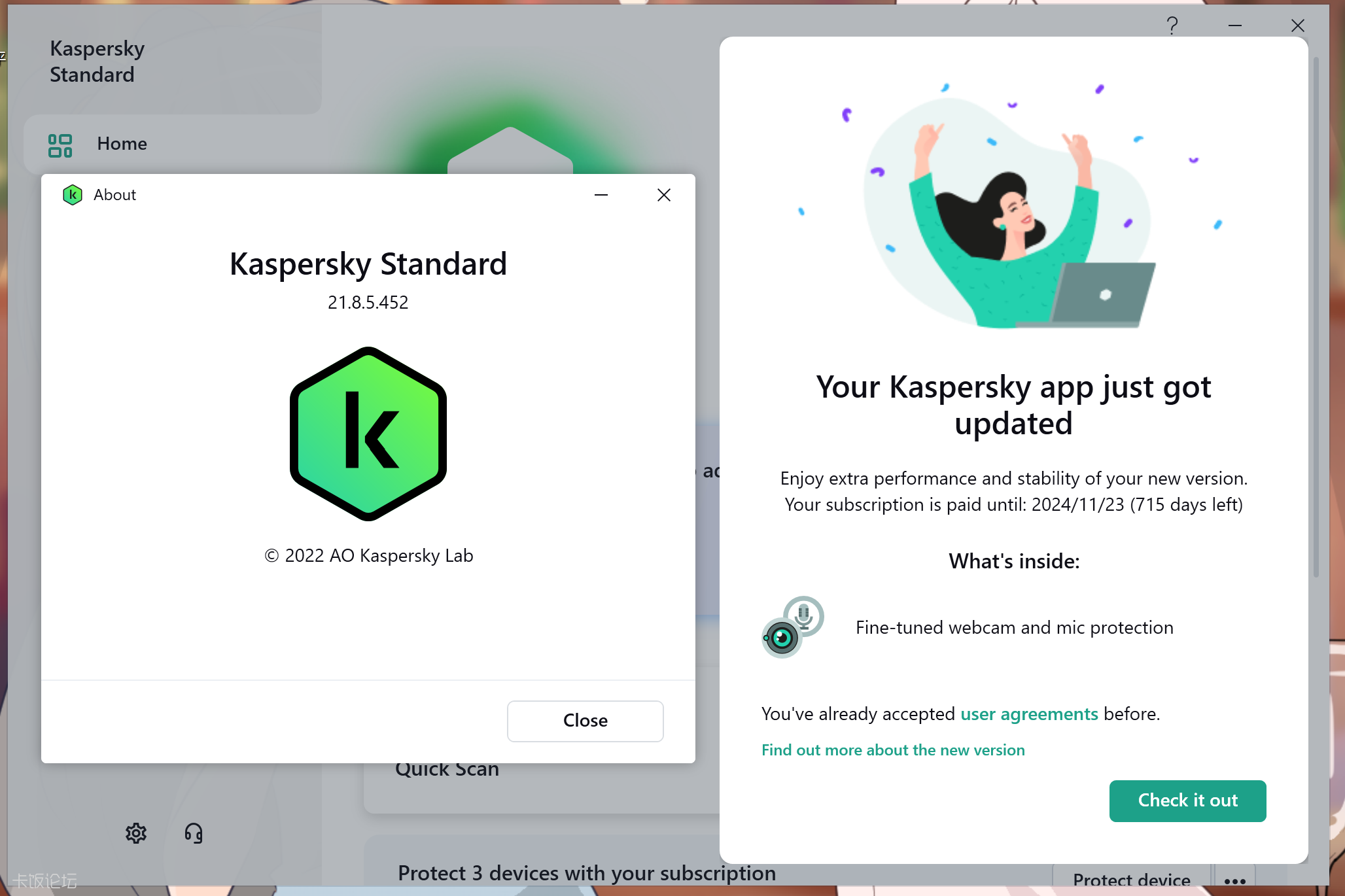
Task: Open the user agreements link
Action: click(x=1029, y=714)
